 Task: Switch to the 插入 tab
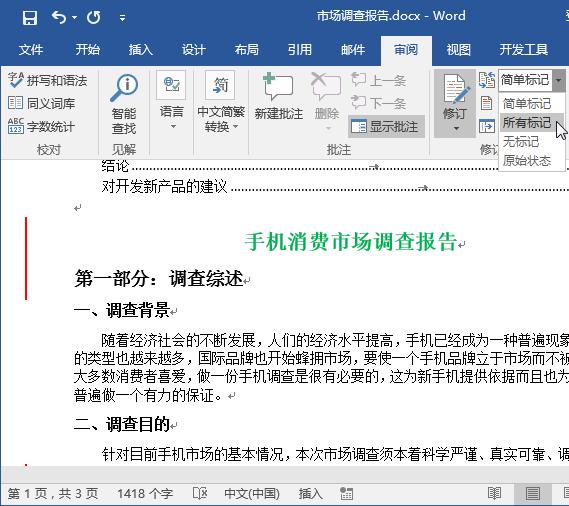140,49
